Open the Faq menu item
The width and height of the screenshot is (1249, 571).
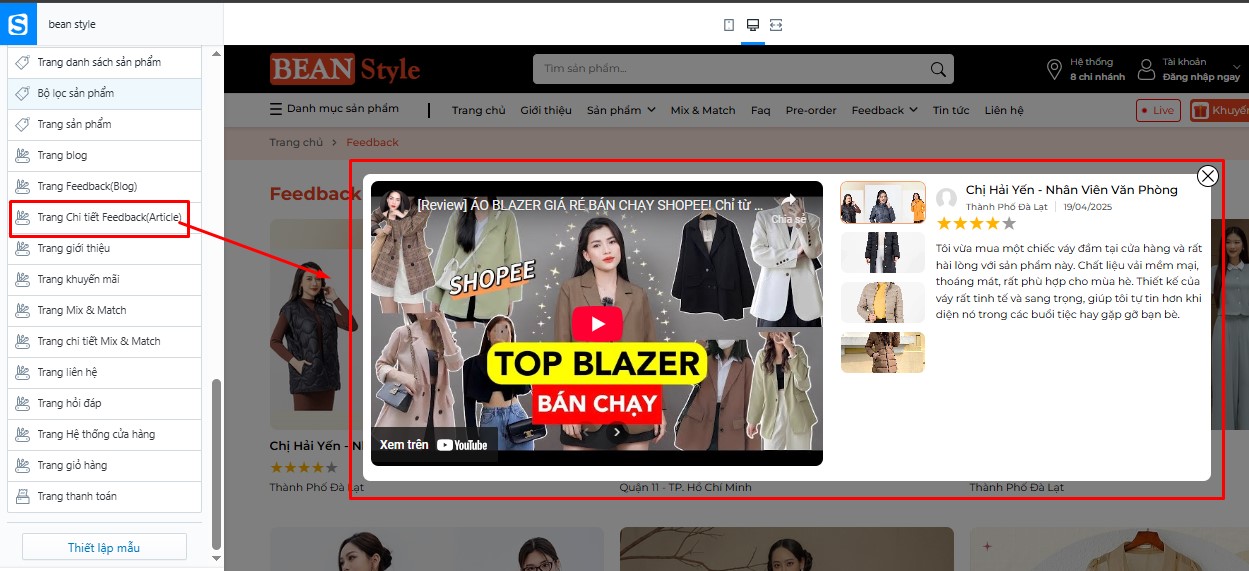point(761,110)
